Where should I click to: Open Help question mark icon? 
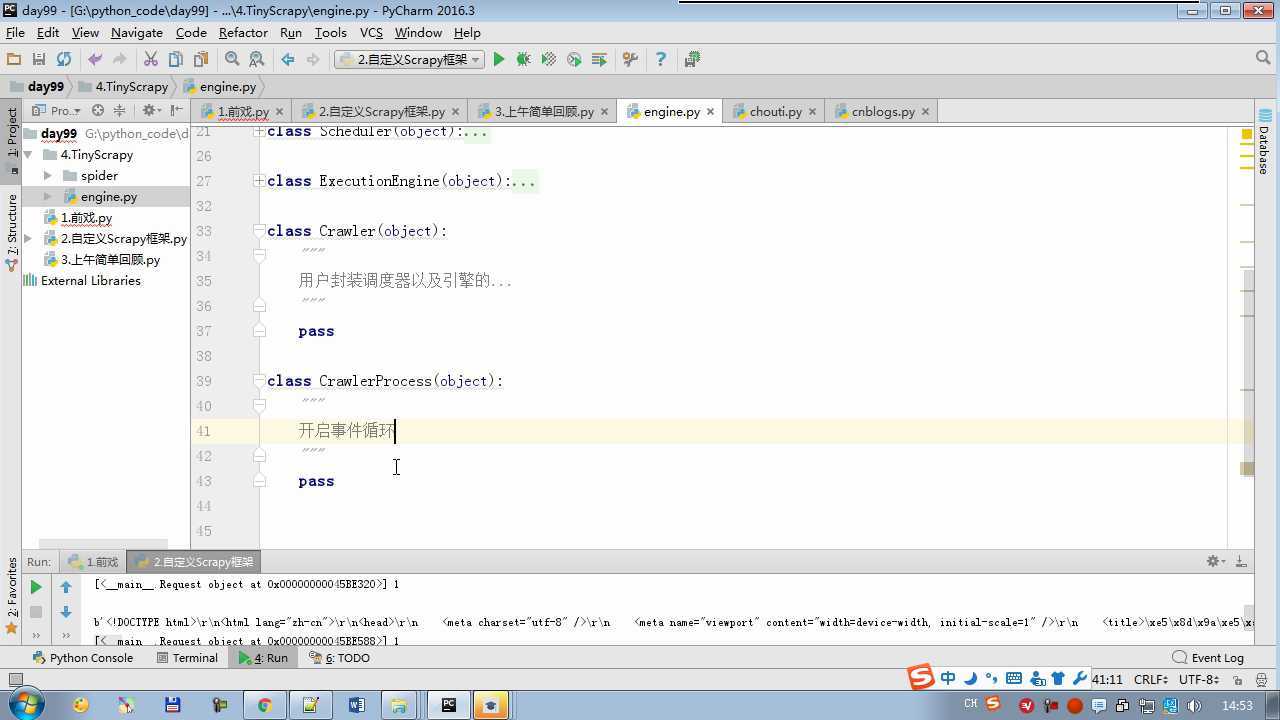(x=660, y=60)
